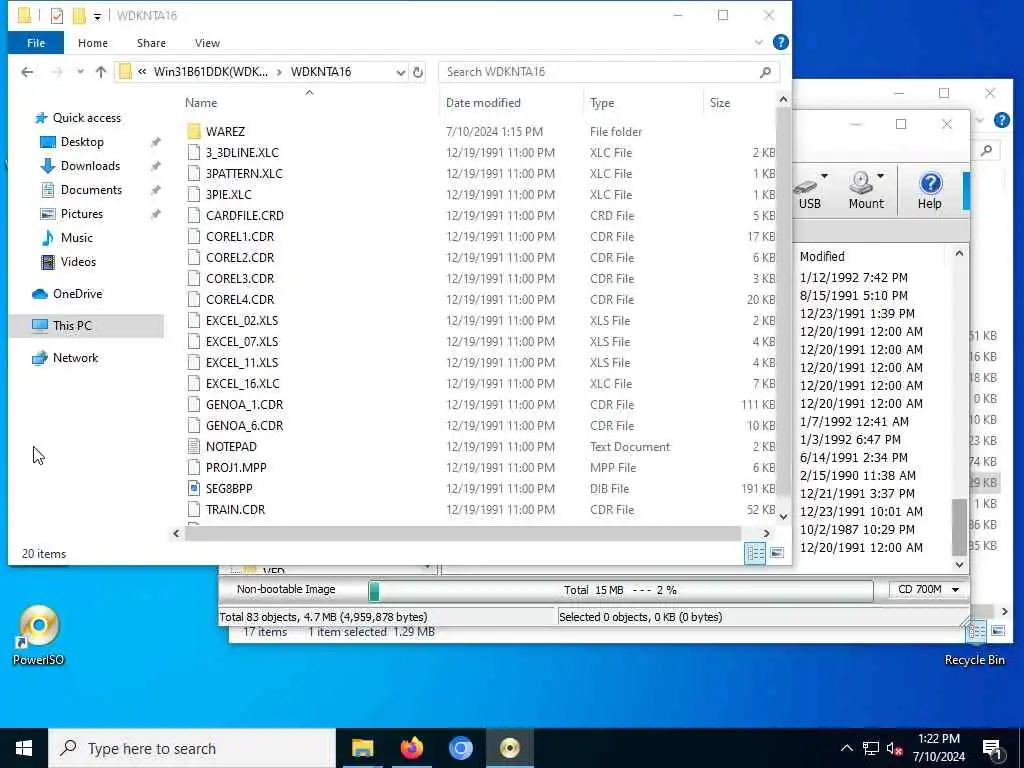Open the View ribbon tab
The width and height of the screenshot is (1024, 768).
click(207, 43)
